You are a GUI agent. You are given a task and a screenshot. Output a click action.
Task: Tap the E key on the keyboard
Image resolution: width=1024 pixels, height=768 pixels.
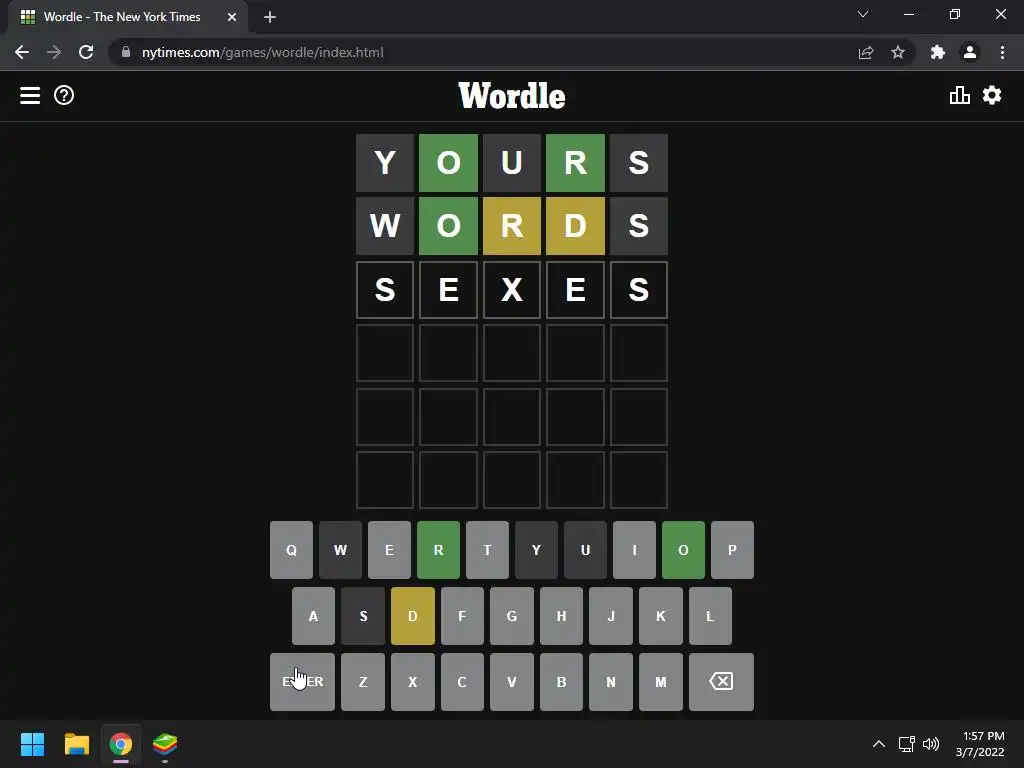389,550
